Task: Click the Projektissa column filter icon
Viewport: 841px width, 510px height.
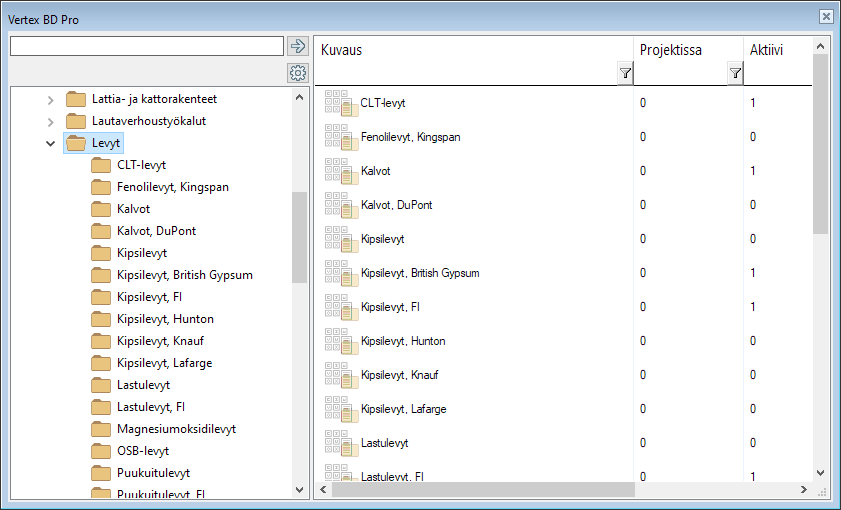Action: pos(735,73)
